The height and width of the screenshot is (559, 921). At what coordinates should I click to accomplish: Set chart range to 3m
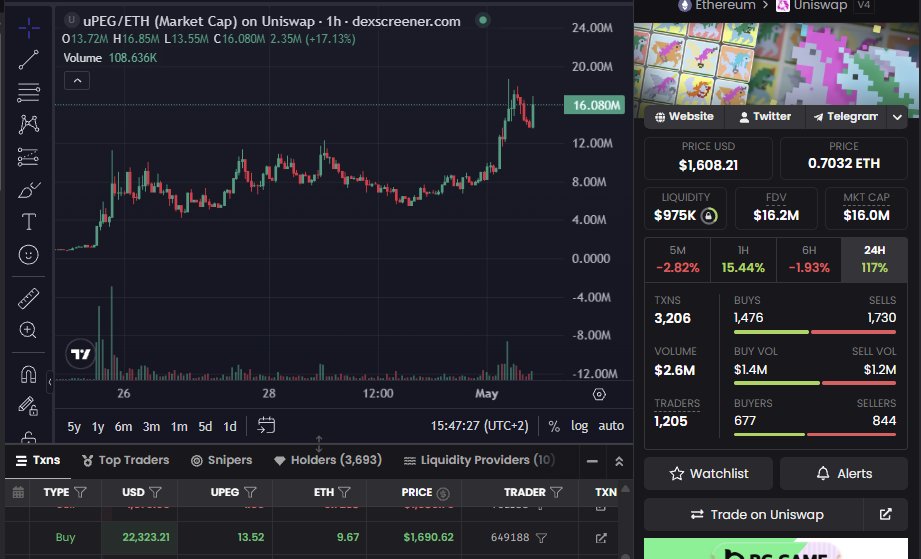[x=152, y=426]
